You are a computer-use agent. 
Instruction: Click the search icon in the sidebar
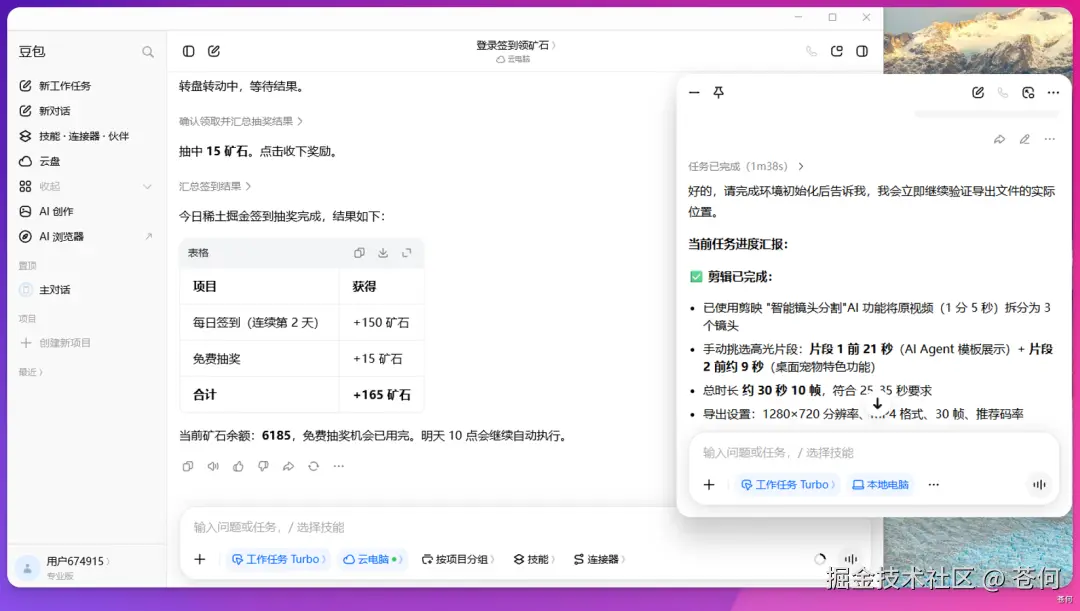point(147,52)
